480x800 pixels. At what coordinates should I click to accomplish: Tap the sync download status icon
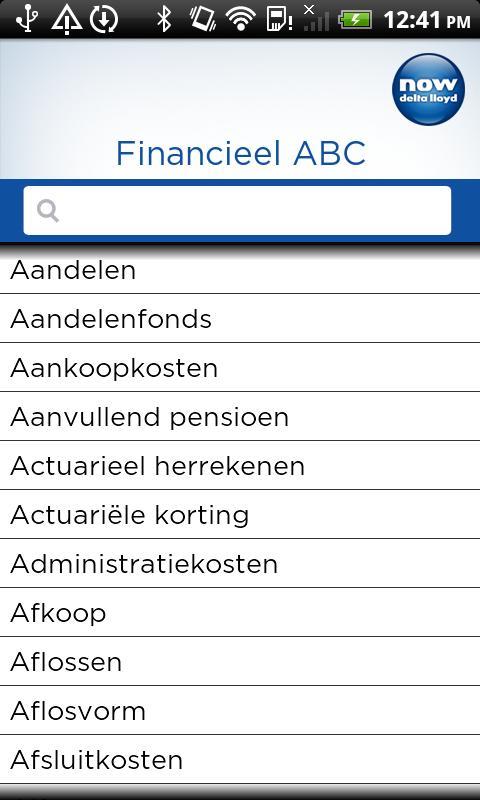(104, 19)
